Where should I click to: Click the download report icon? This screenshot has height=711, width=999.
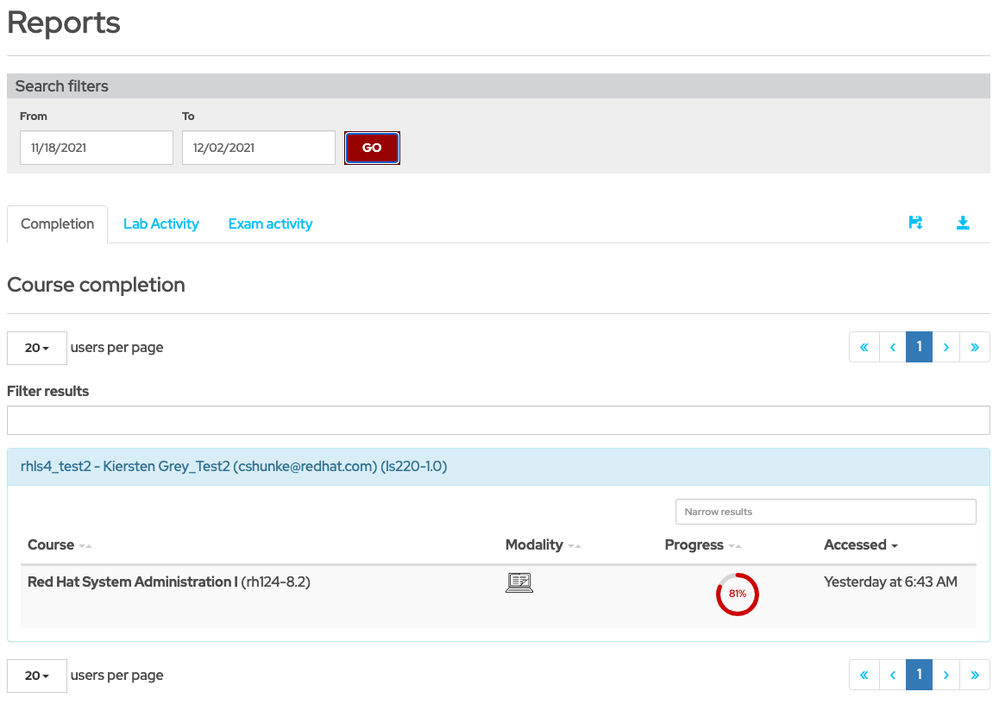click(963, 223)
